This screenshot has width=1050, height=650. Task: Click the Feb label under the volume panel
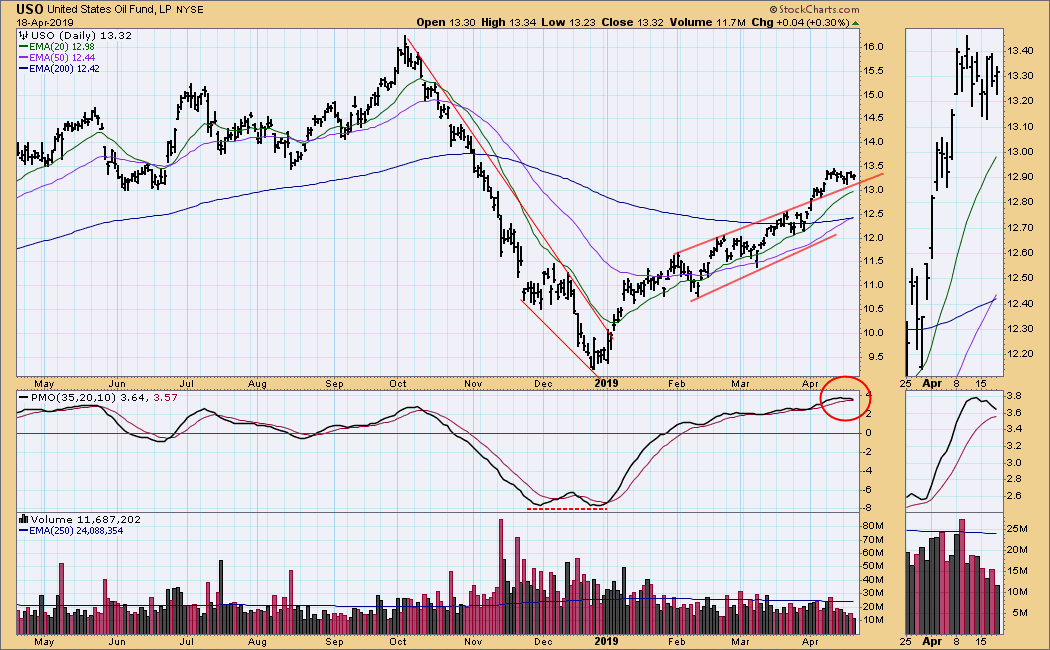coord(676,641)
